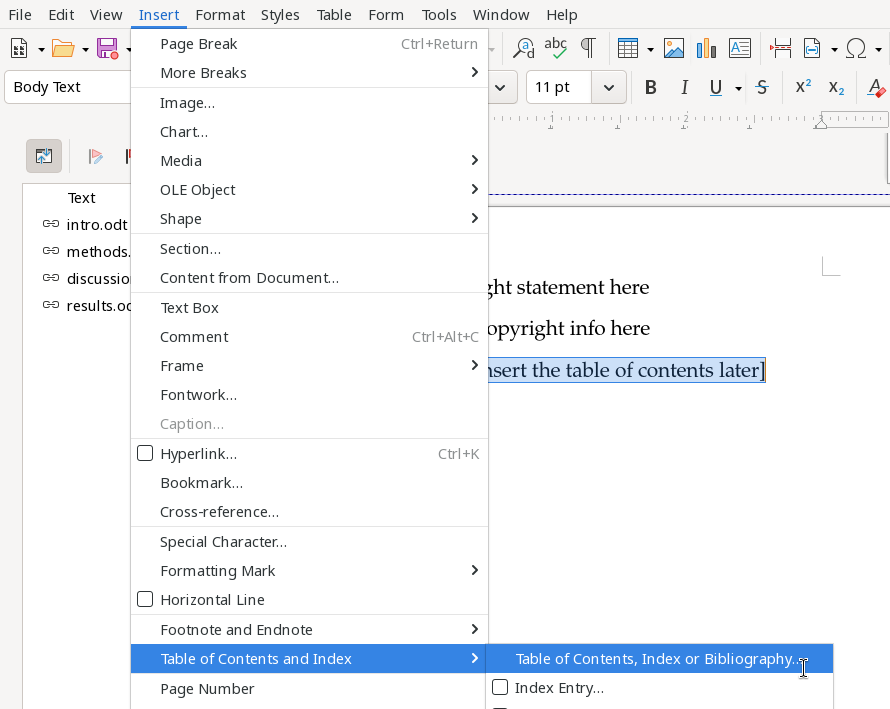The height and width of the screenshot is (709, 890).
Task: Open the Open-file dropdown arrow
Action: click(85, 50)
